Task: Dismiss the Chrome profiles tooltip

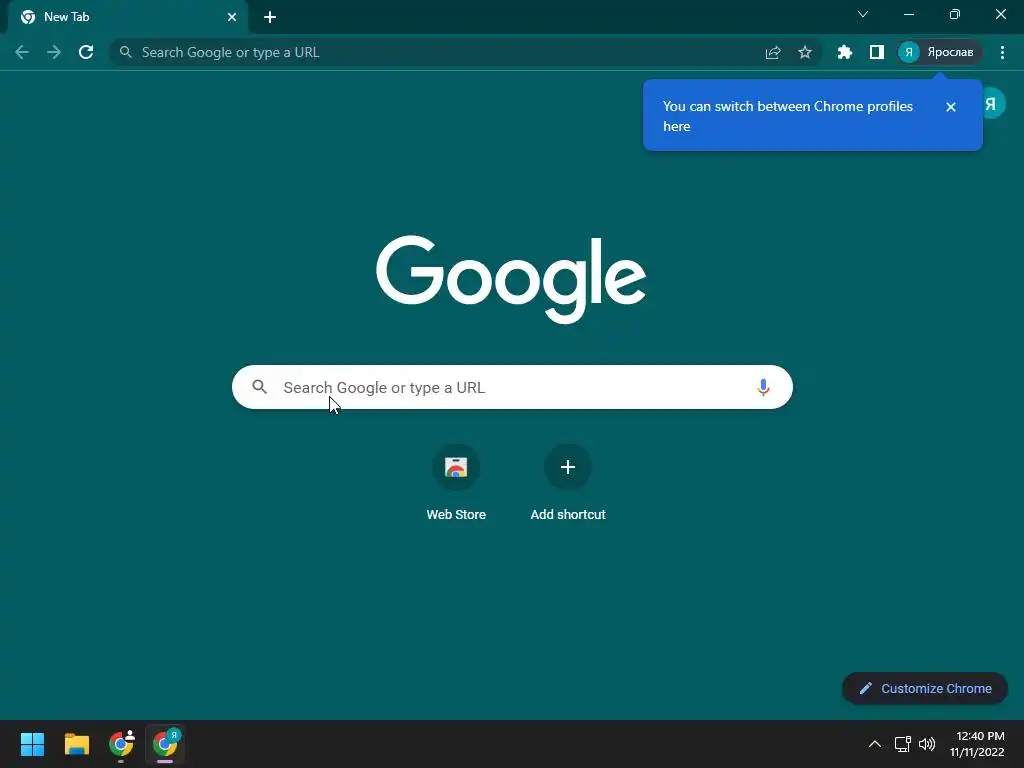Action: (x=951, y=107)
